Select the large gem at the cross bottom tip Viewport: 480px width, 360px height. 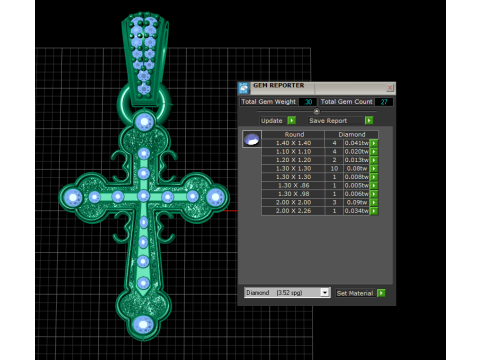point(143,324)
